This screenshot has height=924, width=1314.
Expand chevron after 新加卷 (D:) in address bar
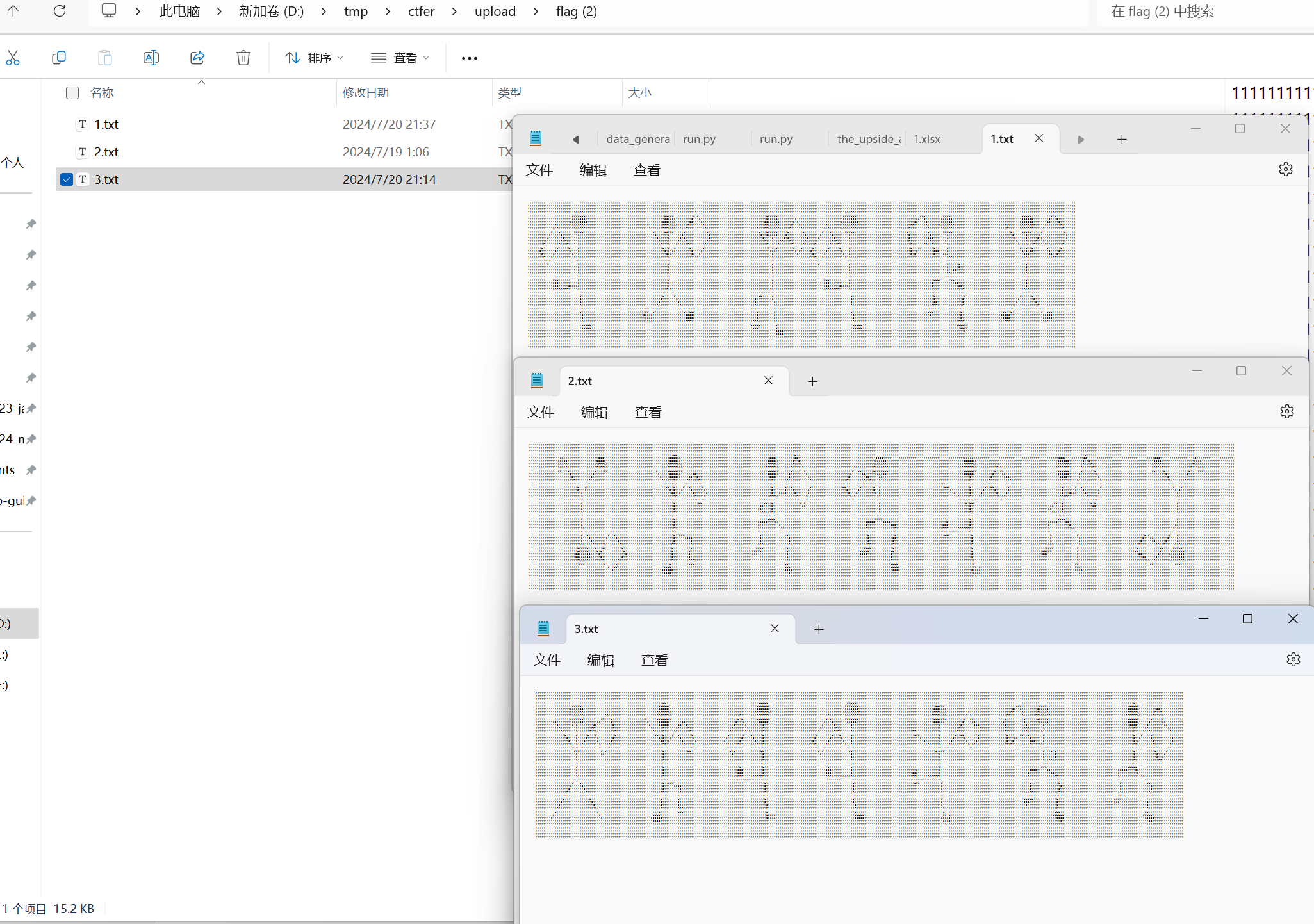click(x=324, y=12)
